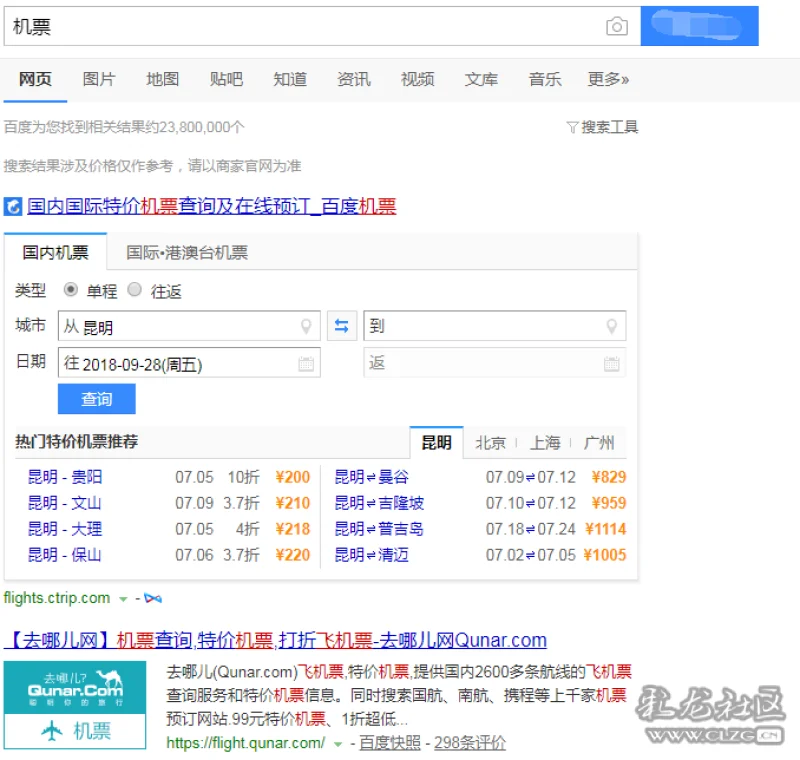Open the 文库 tab
This screenshot has height=760, width=800.
click(x=481, y=79)
